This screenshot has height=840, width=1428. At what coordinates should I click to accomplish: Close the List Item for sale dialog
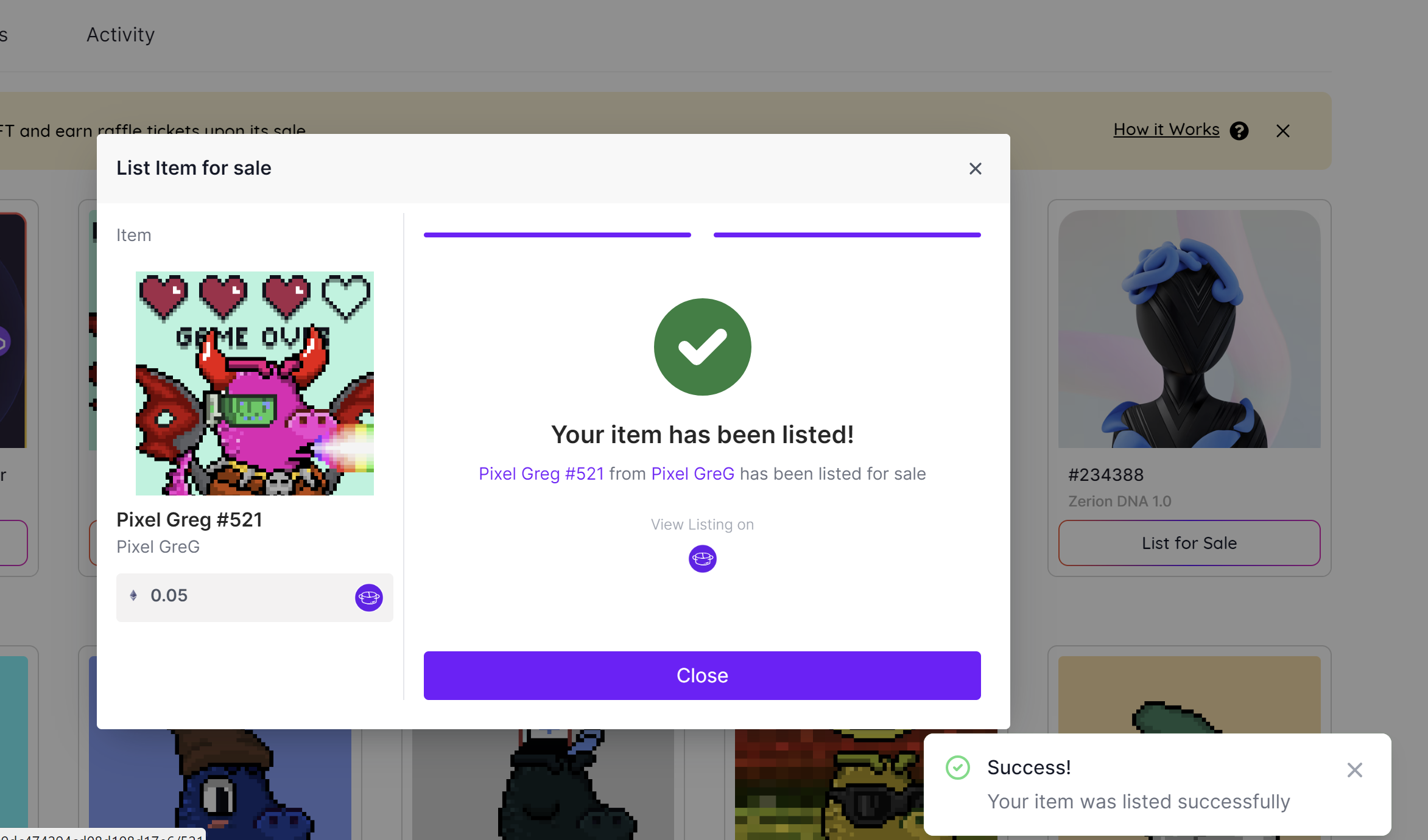[975, 169]
